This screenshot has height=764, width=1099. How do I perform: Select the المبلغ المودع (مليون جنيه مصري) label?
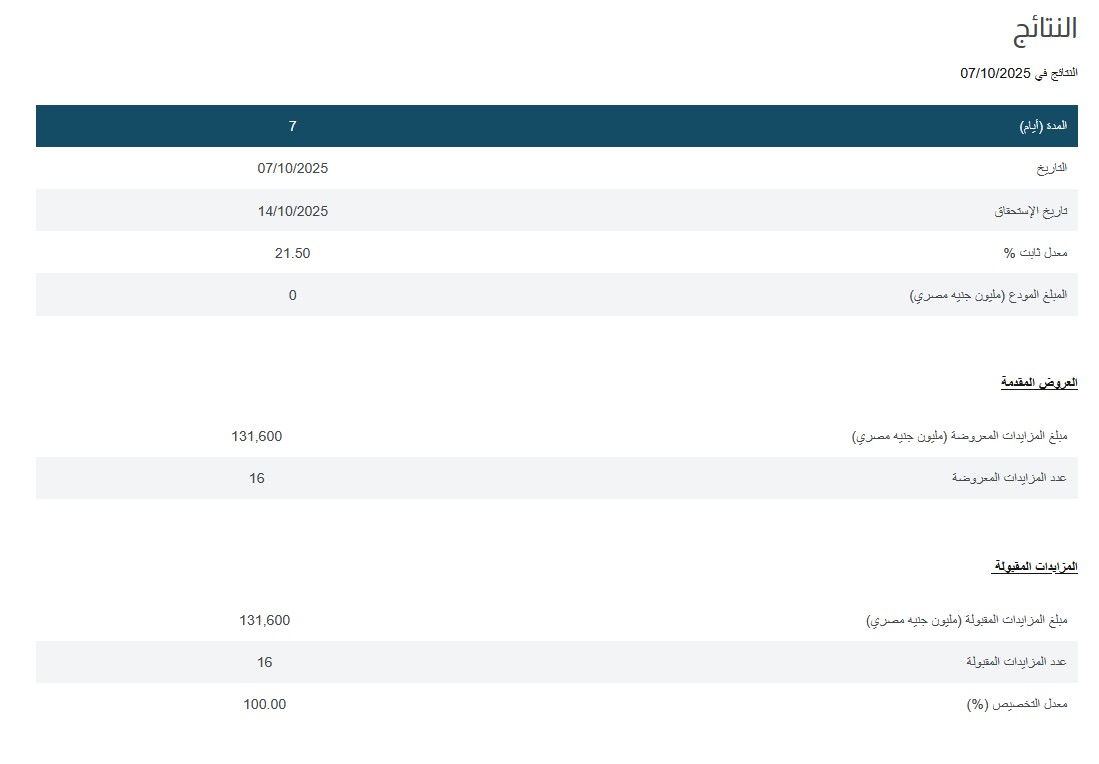(x=988, y=295)
